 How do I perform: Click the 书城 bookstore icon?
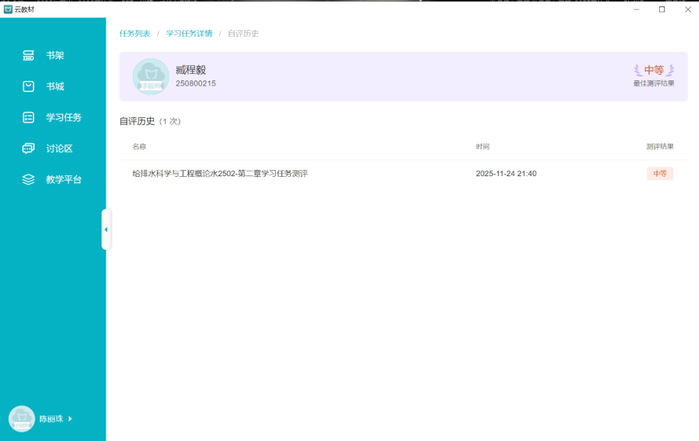pos(29,86)
